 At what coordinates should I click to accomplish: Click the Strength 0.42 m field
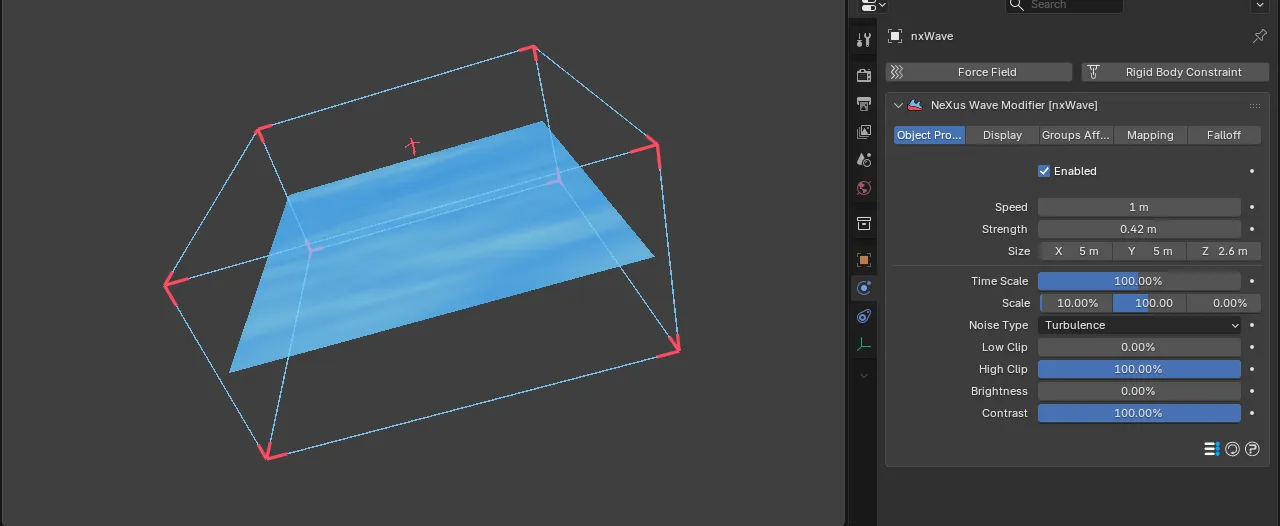coord(1139,229)
